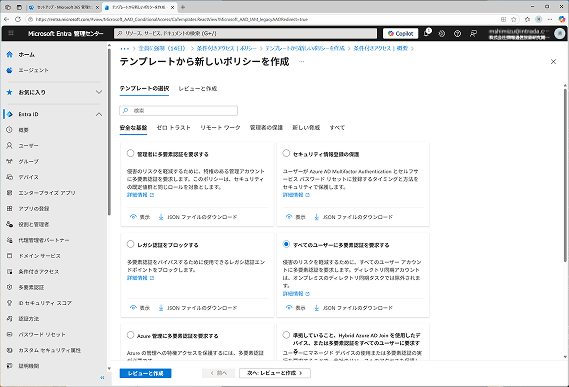
Task: Expand the お気に入り section chevron
Action: point(99,92)
